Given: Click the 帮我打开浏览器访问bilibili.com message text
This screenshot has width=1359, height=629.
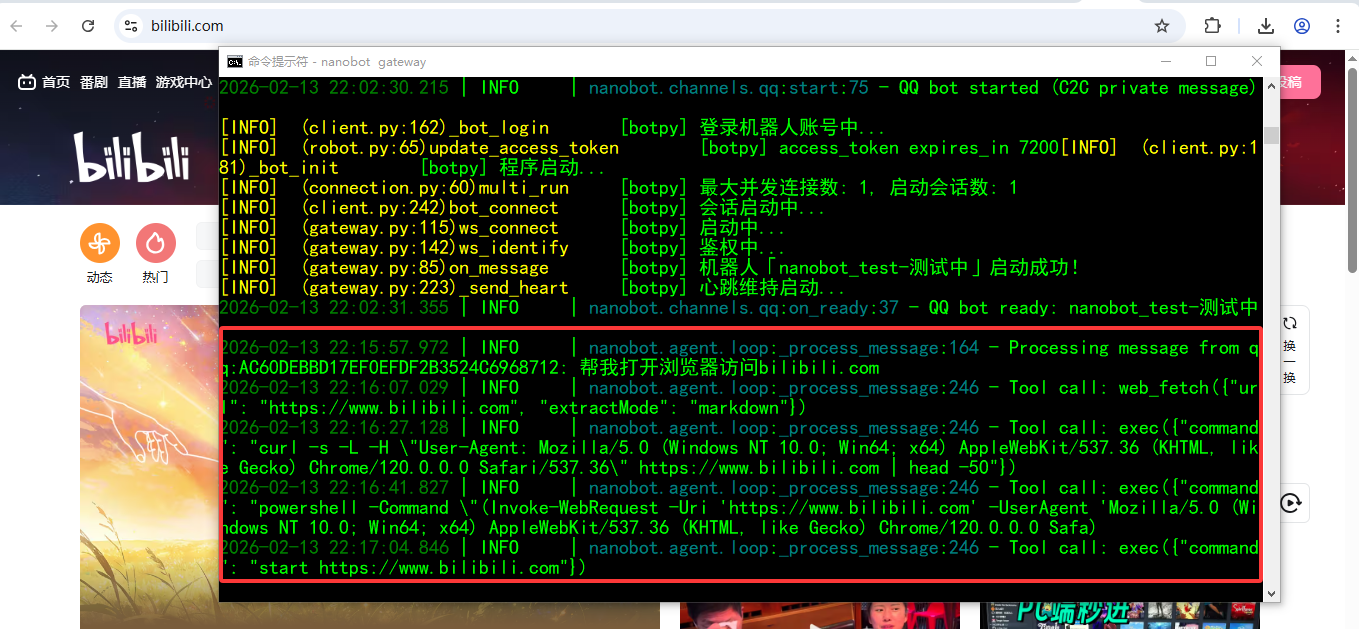Looking at the screenshot, I should pyautogui.click(x=728, y=368).
